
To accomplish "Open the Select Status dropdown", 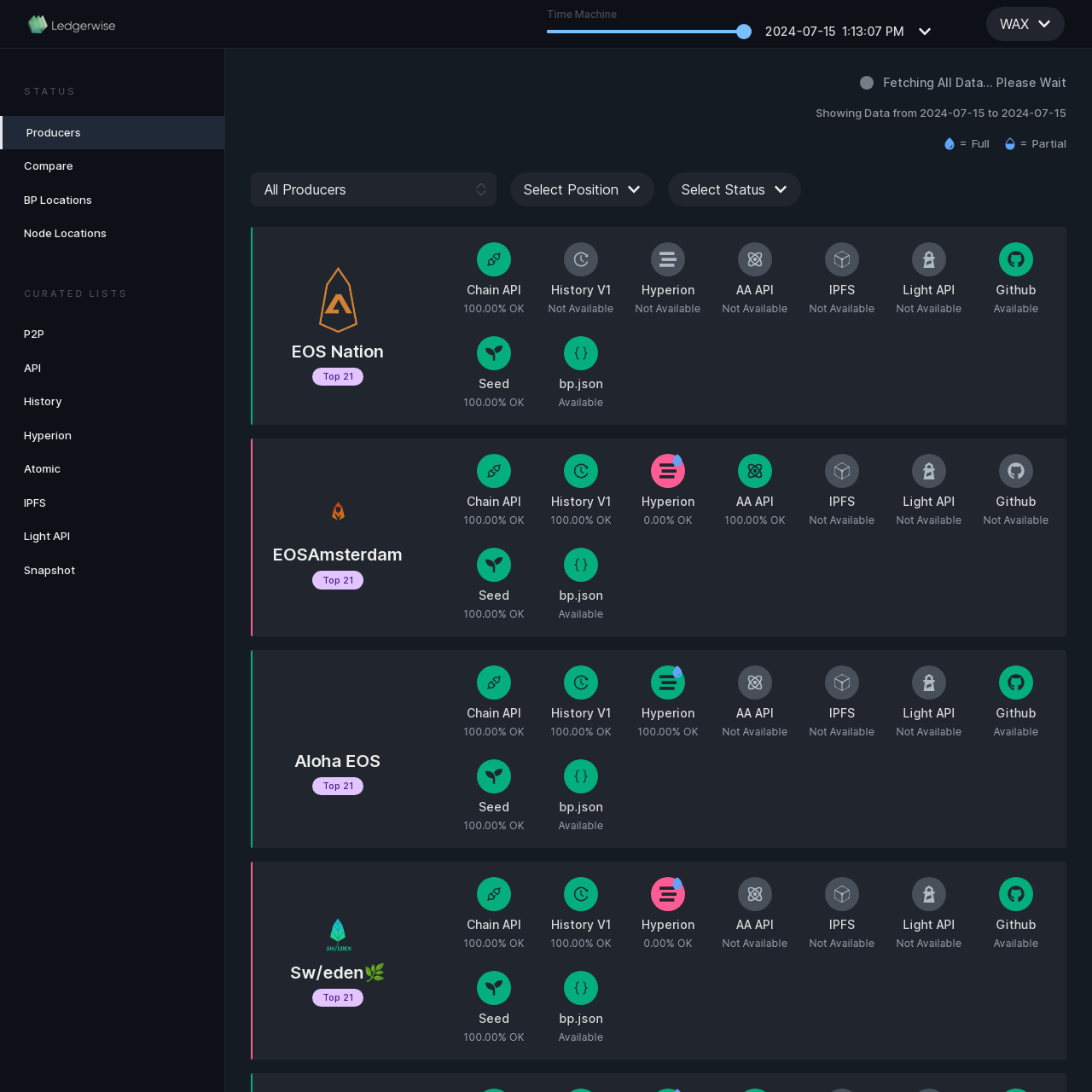I will click(734, 189).
